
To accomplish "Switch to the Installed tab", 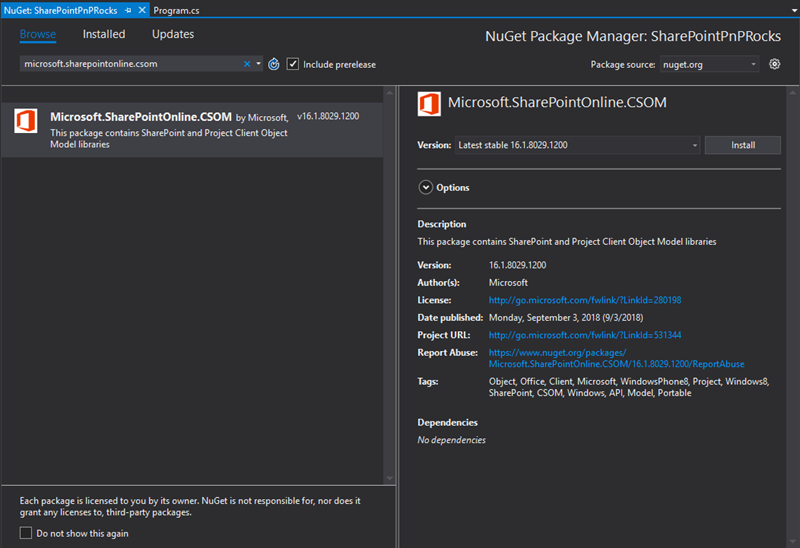I will coord(104,34).
